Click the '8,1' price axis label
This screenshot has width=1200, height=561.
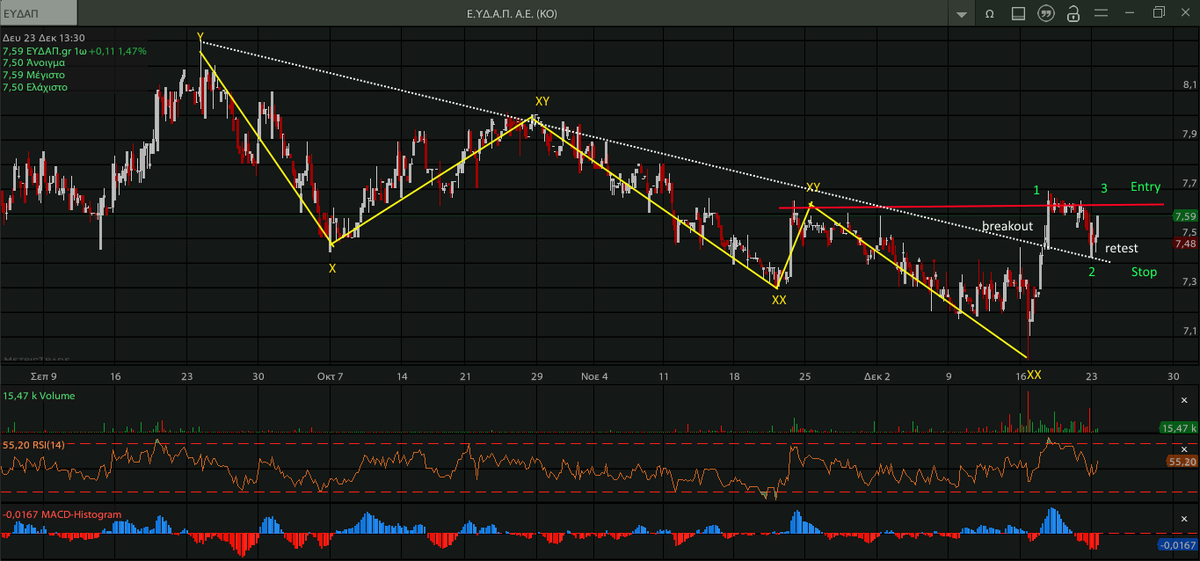click(1190, 85)
